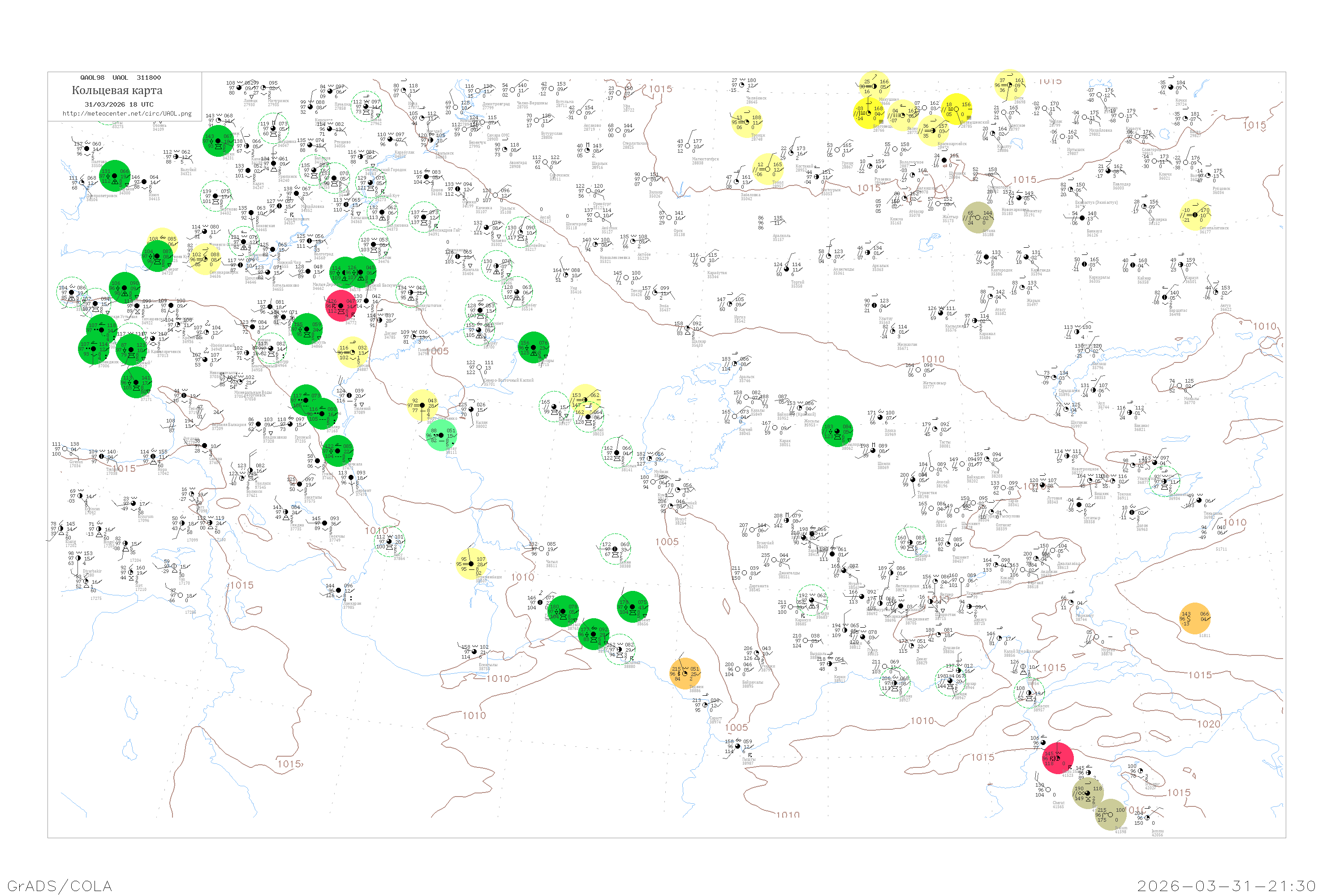Click the GrADS/COLA label
1344x896 pixels.
point(60,886)
